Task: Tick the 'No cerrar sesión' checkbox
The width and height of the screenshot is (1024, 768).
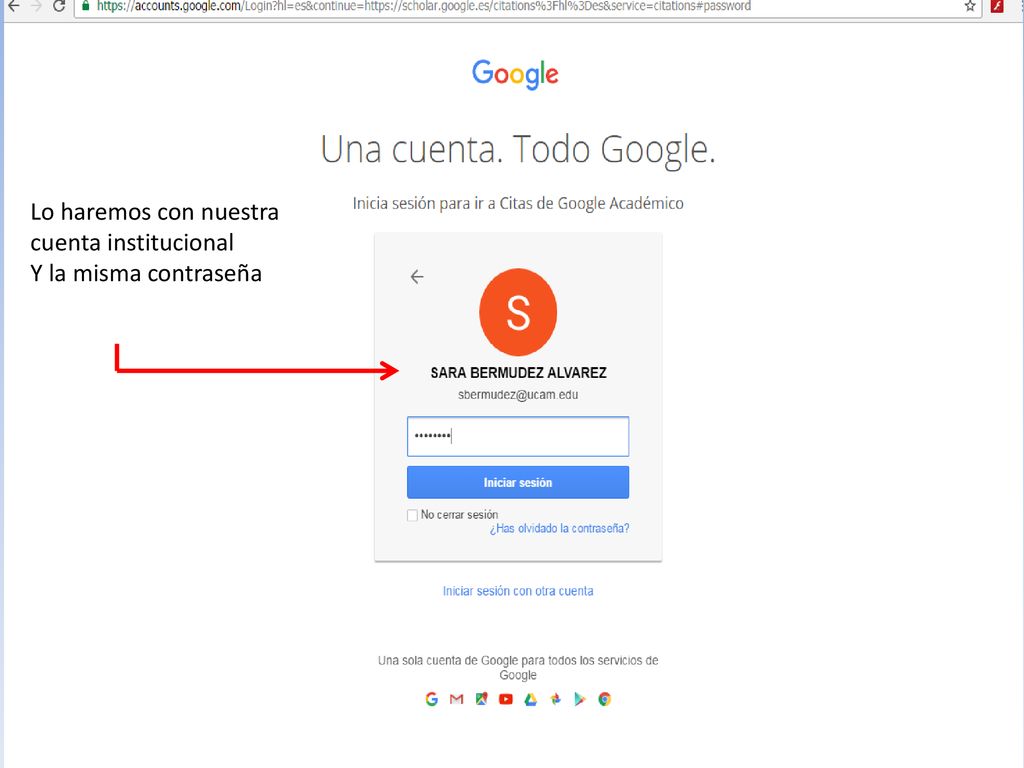Action: pyautogui.click(x=412, y=515)
